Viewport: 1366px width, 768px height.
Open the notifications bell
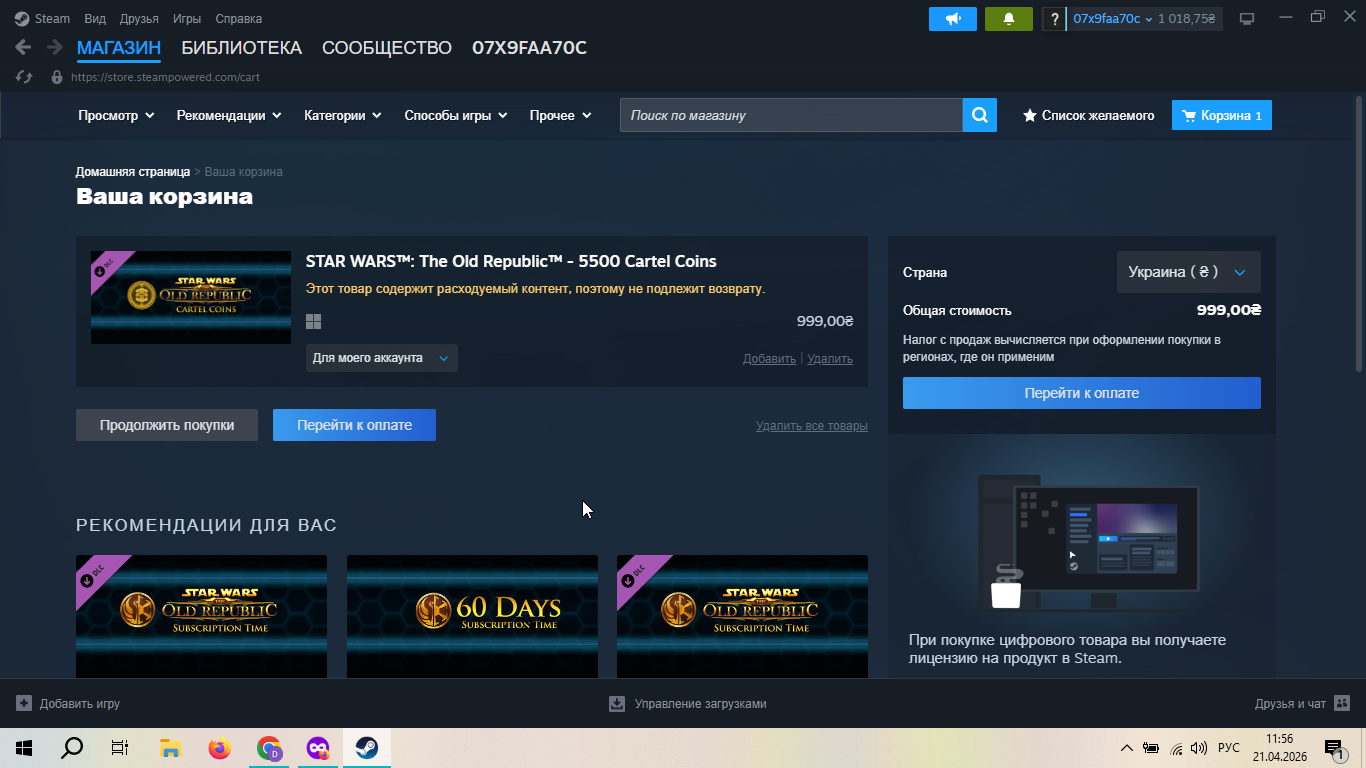point(1008,19)
